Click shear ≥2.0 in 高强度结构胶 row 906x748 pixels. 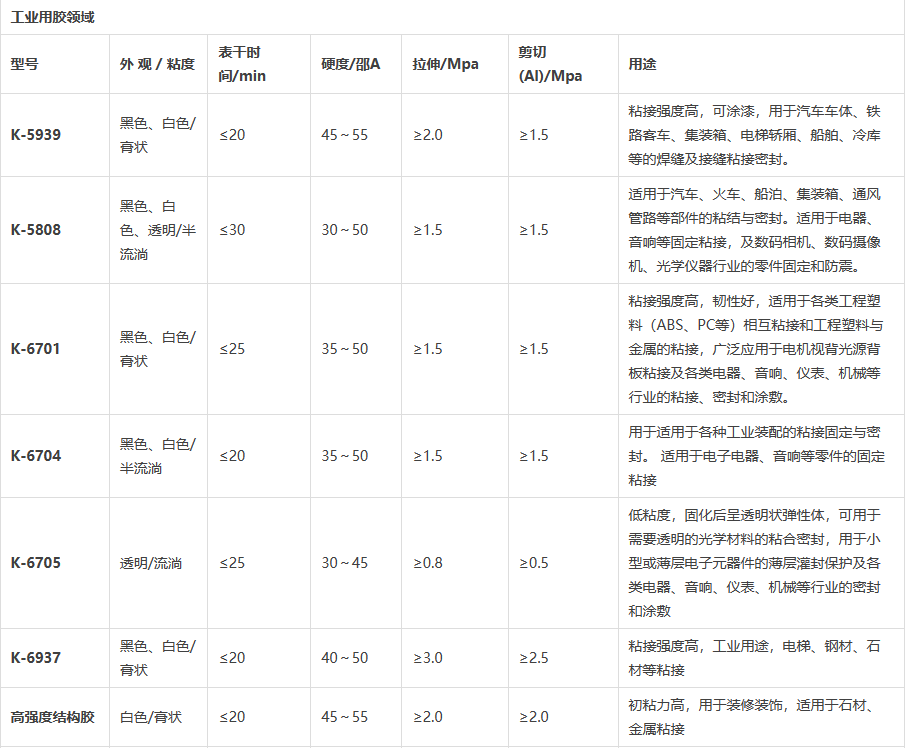pyautogui.click(x=534, y=717)
